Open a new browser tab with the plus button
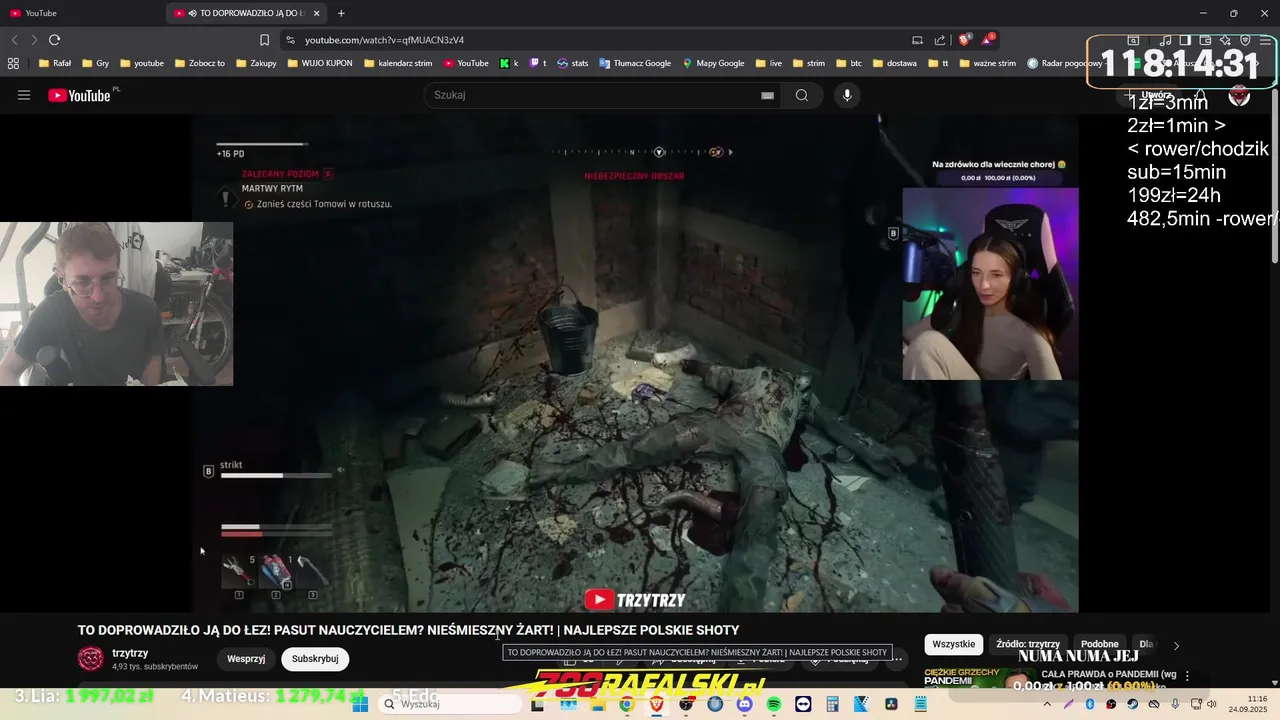Screen dimensions: 1280x720 341,13
